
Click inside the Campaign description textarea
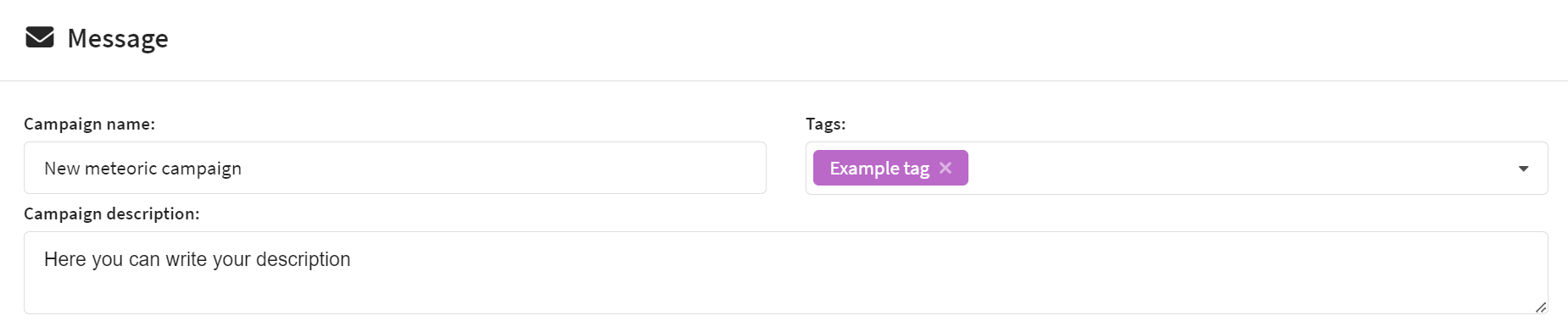pyautogui.click(x=786, y=273)
